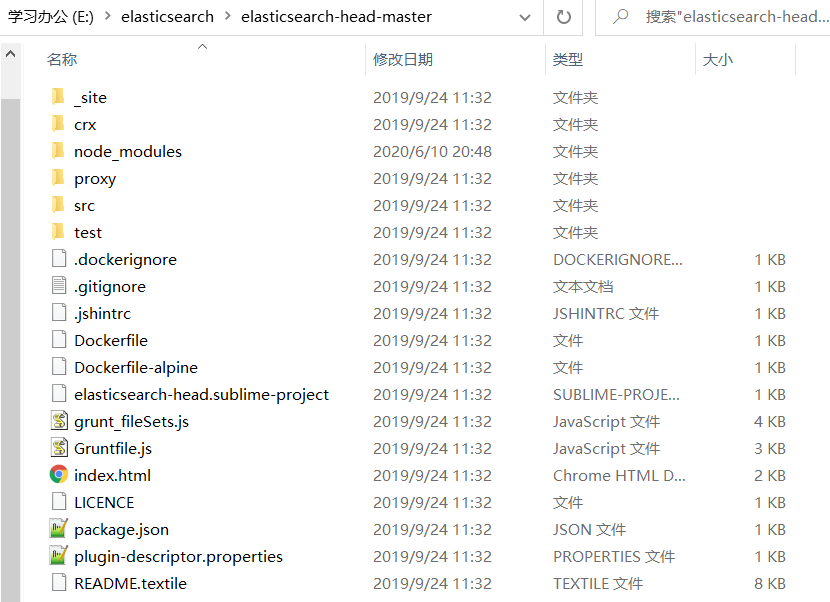
Task: Click the .jshintrc file icon
Action: point(59,313)
